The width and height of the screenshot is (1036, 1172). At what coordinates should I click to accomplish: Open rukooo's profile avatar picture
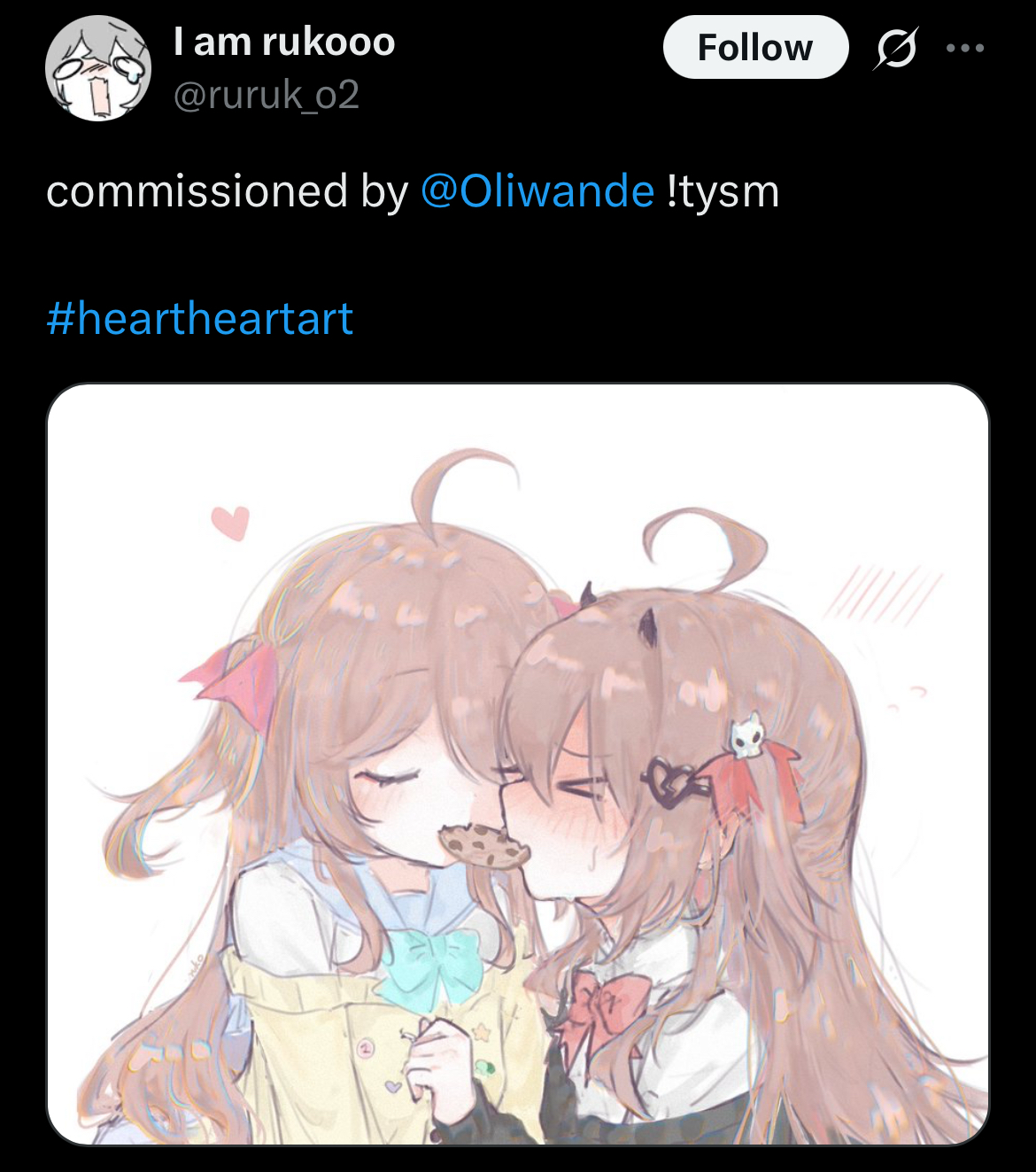[98, 68]
